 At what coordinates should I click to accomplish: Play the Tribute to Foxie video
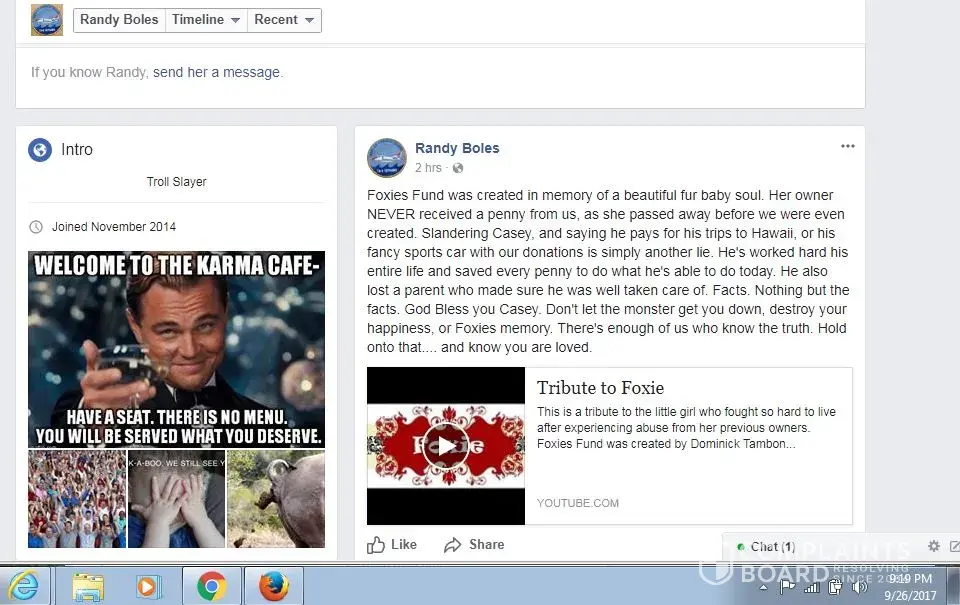[446, 446]
